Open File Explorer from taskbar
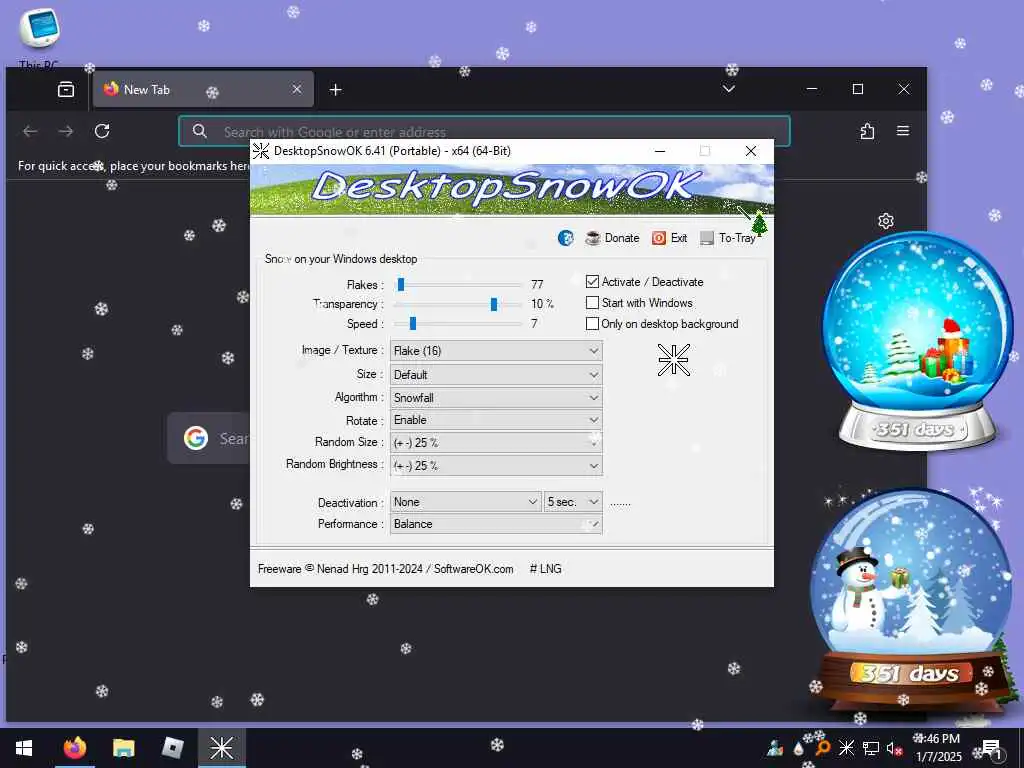1024x768 pixels. 123,748
